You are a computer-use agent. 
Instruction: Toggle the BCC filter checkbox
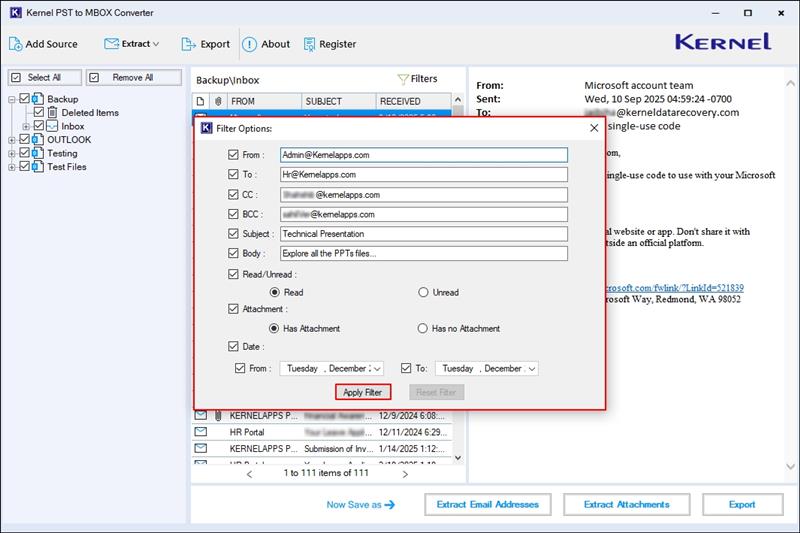pos(233,214)
